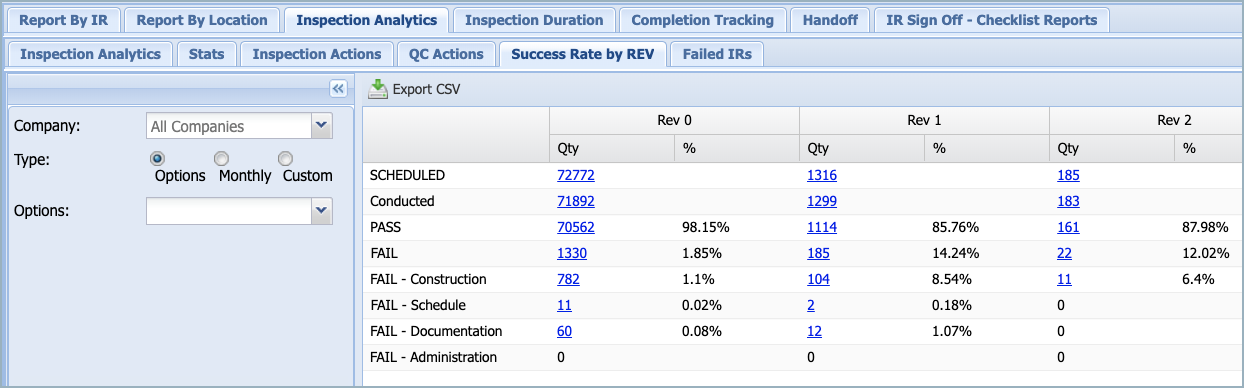Open the Inspection Duration tab
The width and height of the screenshot is (1244, 388).
[534, 20]
